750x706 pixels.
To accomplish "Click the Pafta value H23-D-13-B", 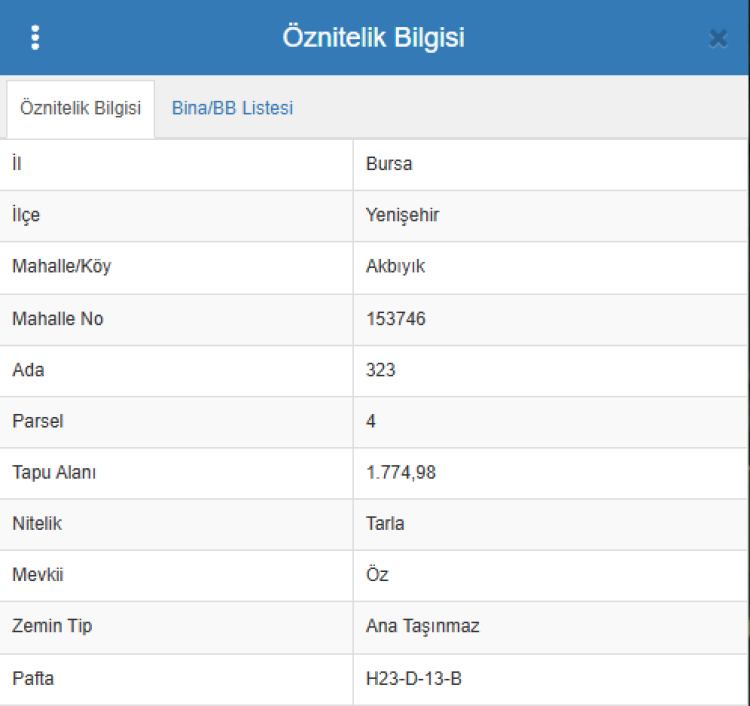I will click(413, 679).
